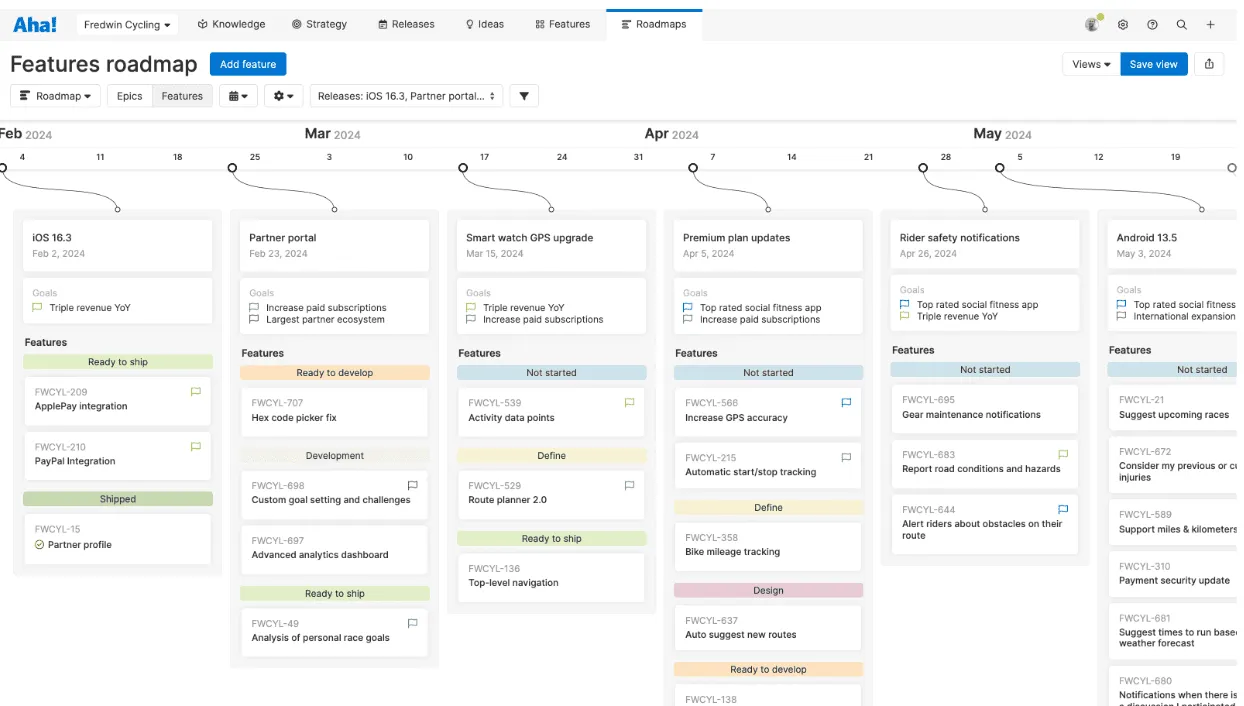Open the Features menu
1244x706 pixels.
coord(563,24)
